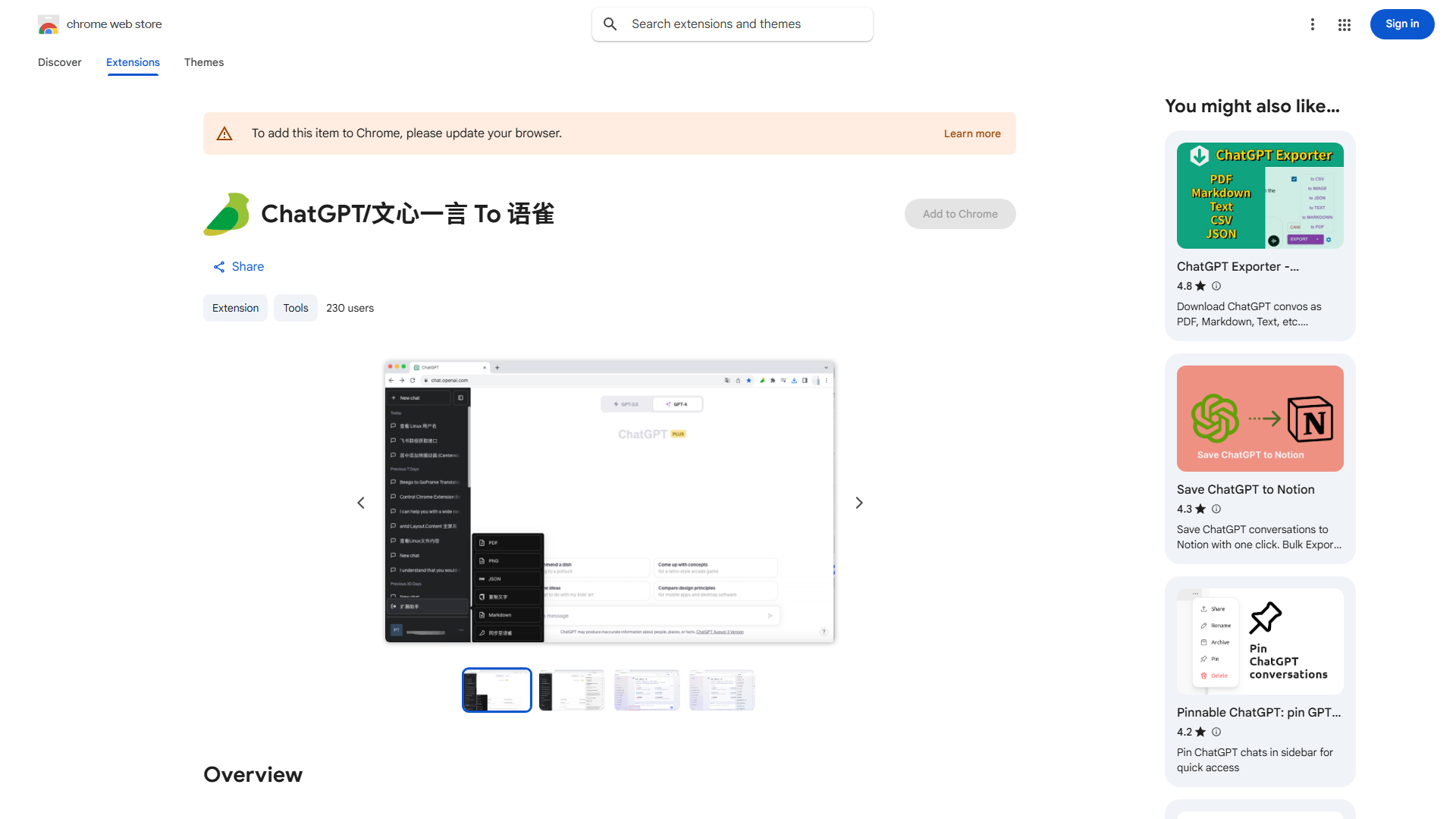
Task: Select the second screenshot thumbnail
Action: click(x=571, y=689)
